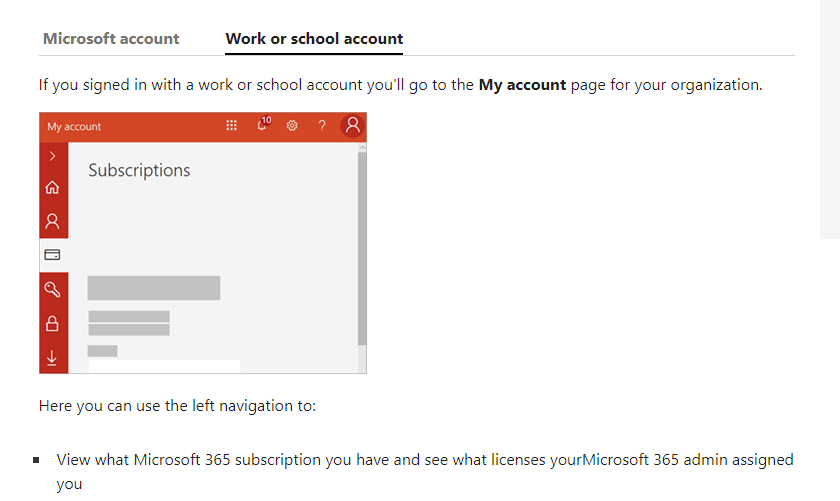The height and width of the screenshot is (501, 840).
Task: Open the settings gear icon
Action: click(x=292, y=125)
